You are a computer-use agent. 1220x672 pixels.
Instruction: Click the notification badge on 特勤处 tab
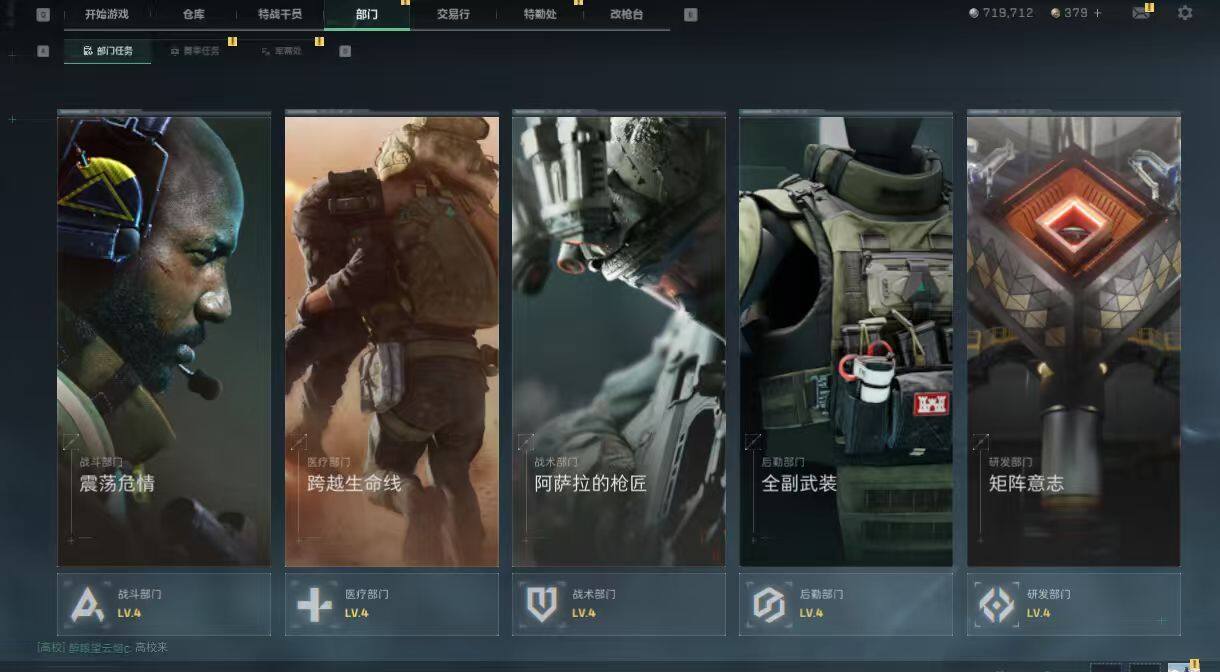[578, 4]
